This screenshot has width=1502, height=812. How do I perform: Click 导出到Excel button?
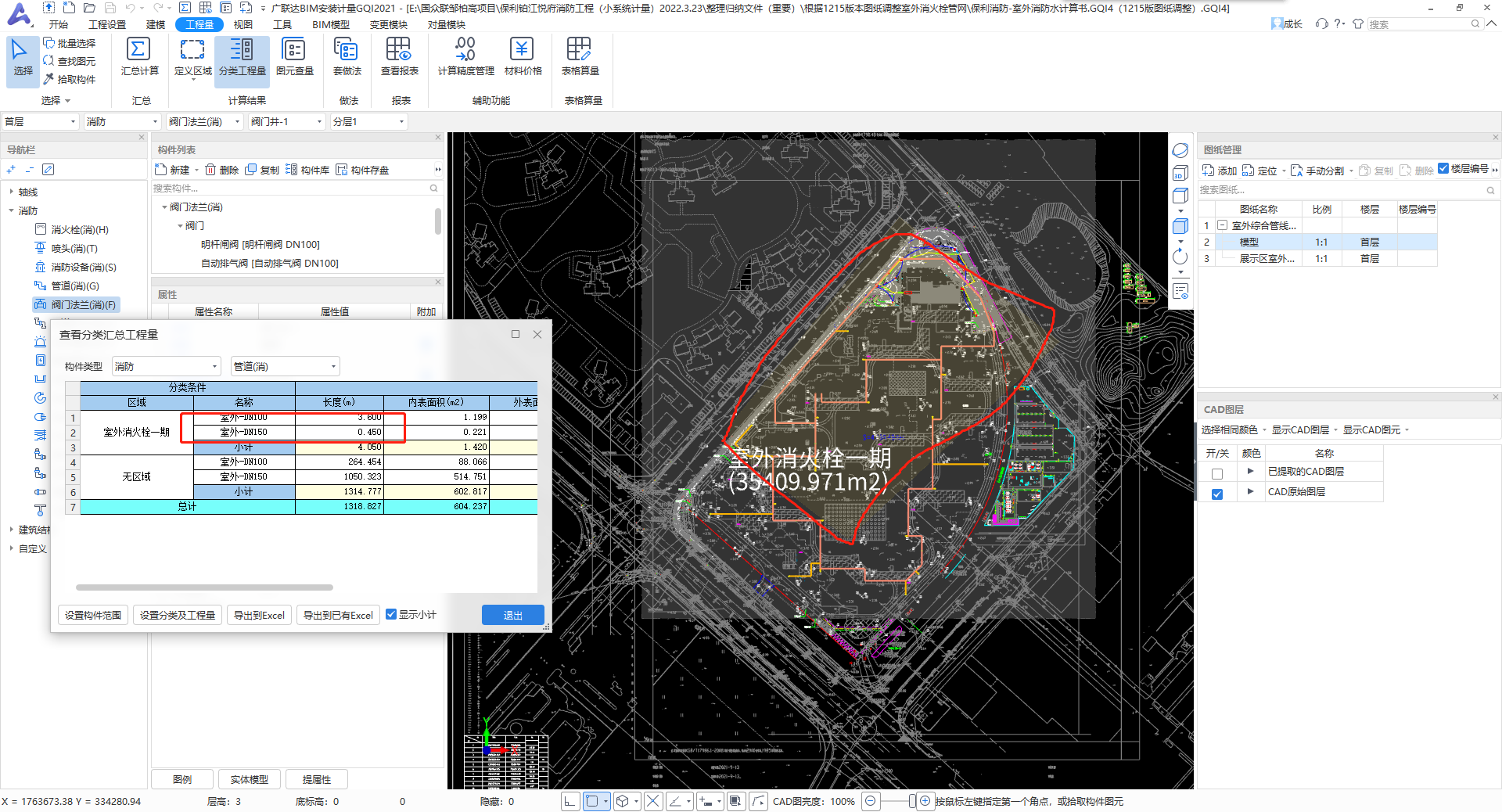259,615
